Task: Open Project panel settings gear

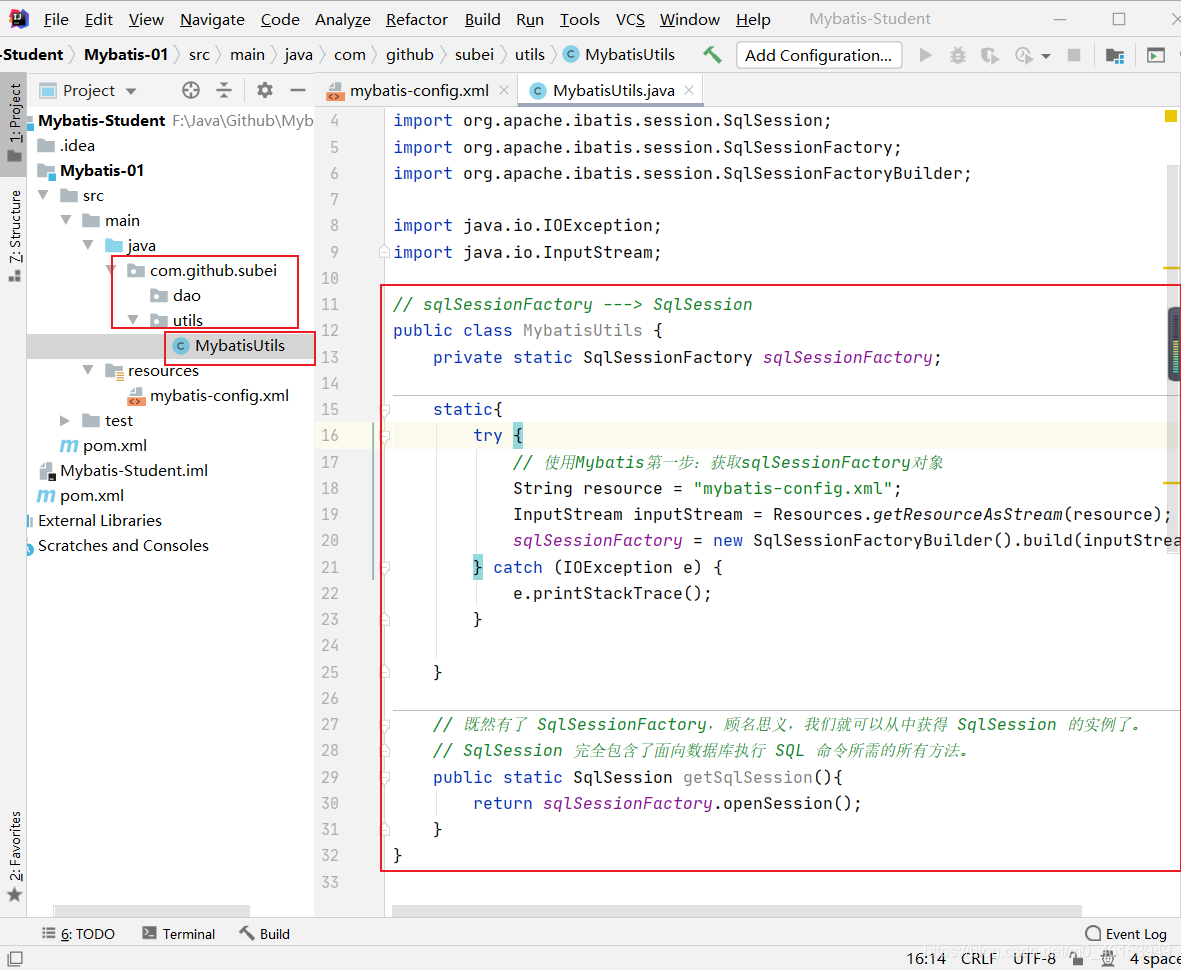Action: point(265,91)
